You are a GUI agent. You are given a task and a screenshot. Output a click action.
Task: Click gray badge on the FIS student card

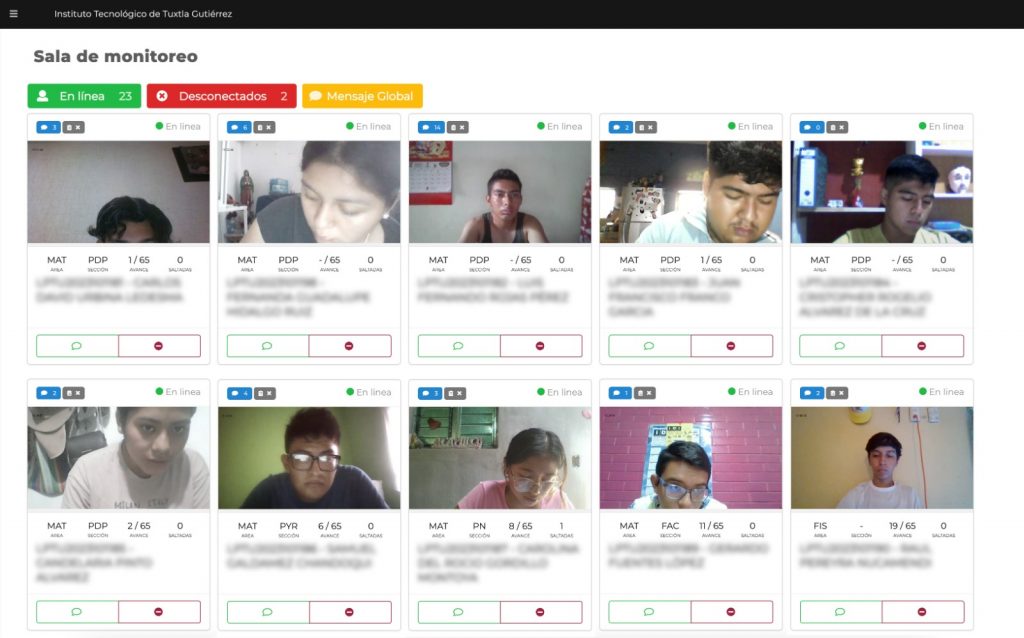point(838,393)
